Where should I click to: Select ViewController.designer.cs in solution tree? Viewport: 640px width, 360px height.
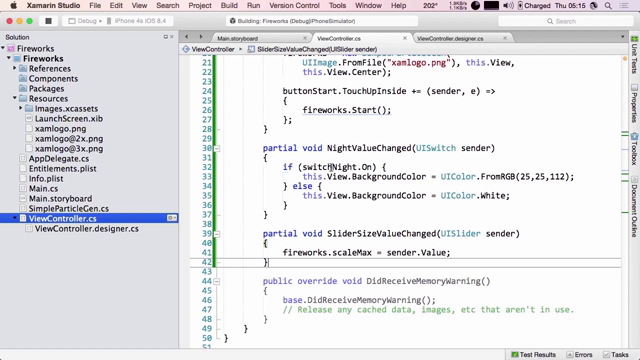[x=87, y=229]
